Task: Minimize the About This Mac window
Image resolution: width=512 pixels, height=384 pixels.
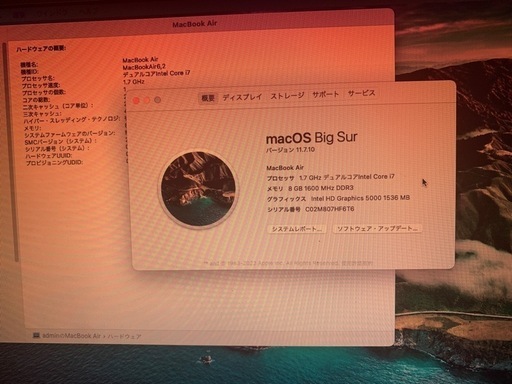Action: [x=147, y=100]
